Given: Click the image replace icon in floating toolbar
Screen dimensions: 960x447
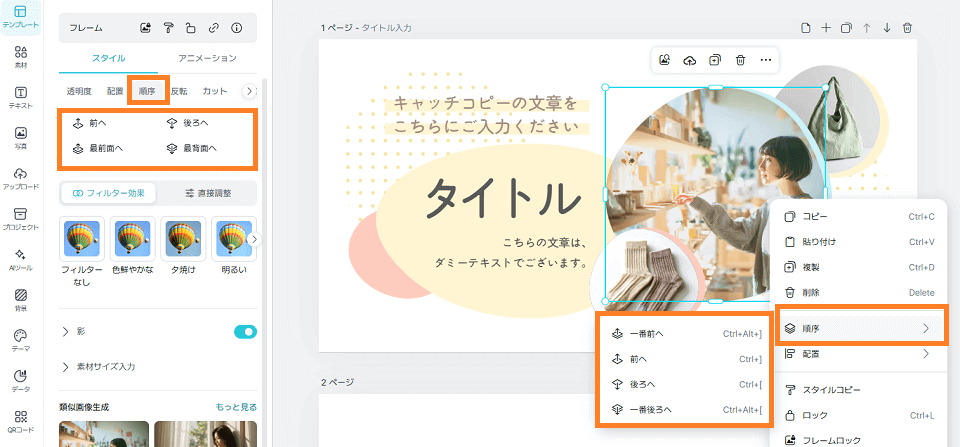Looking at the screenshot, I should coord(664,60).
